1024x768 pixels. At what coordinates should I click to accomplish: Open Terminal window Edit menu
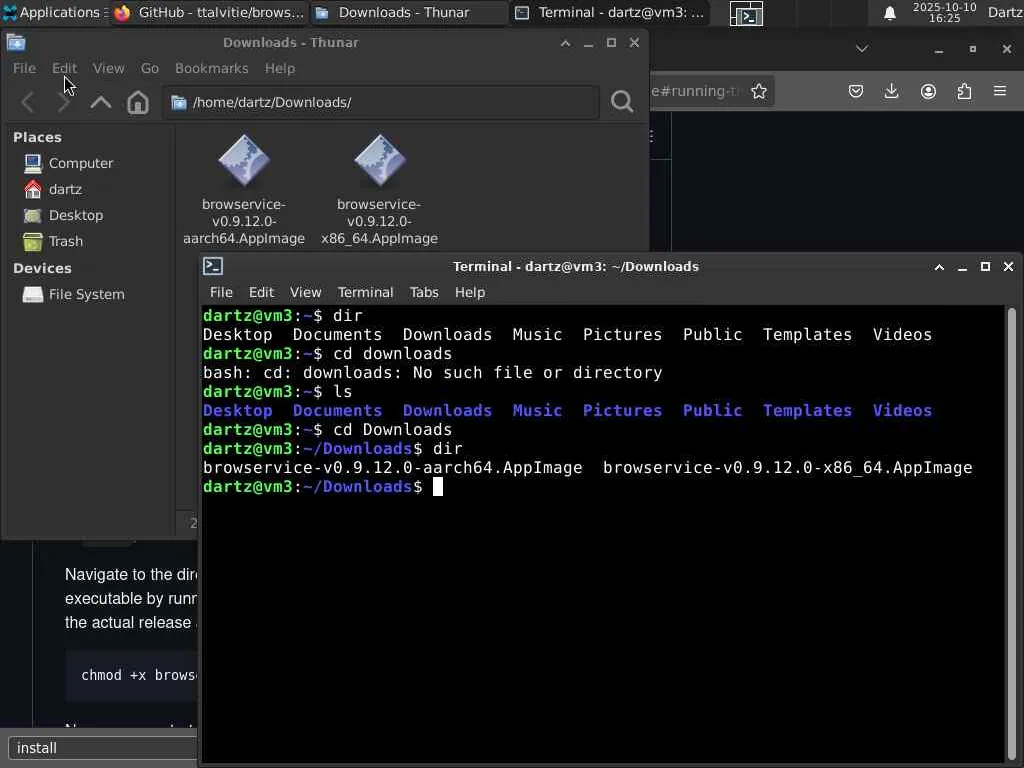(x=261, y=293)
